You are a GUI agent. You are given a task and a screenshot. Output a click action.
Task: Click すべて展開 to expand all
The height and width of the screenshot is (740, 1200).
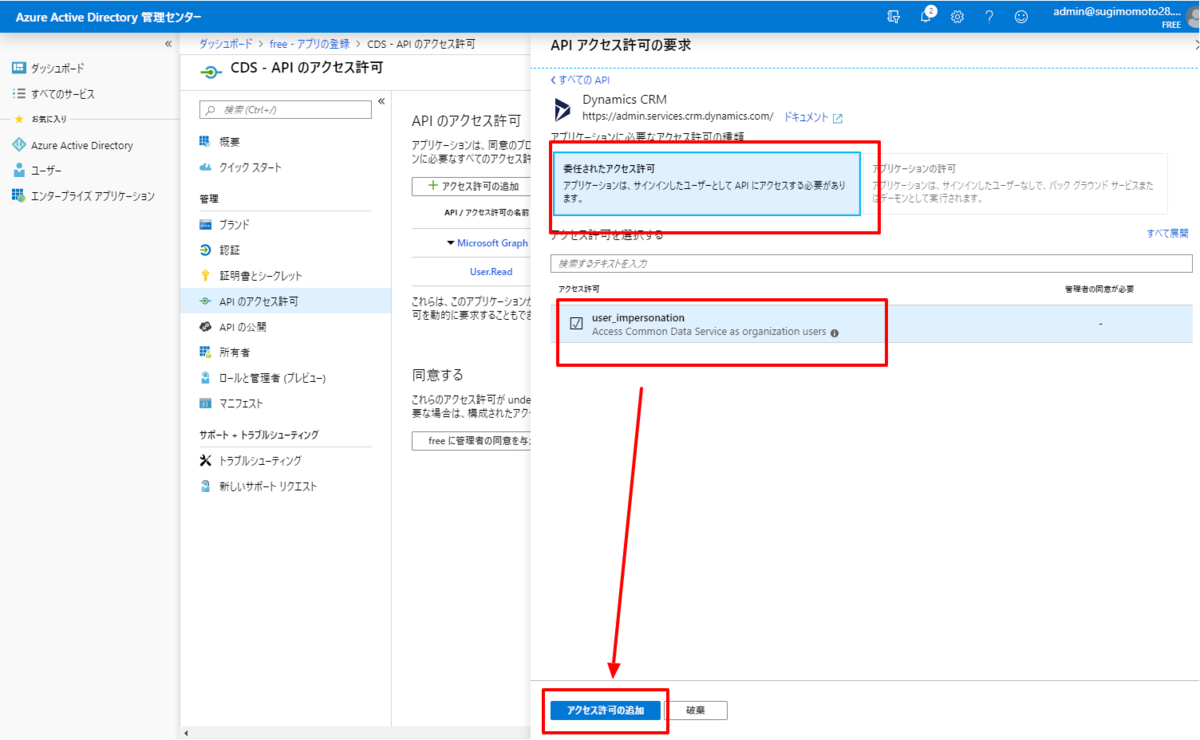(x=1168, y=233)
